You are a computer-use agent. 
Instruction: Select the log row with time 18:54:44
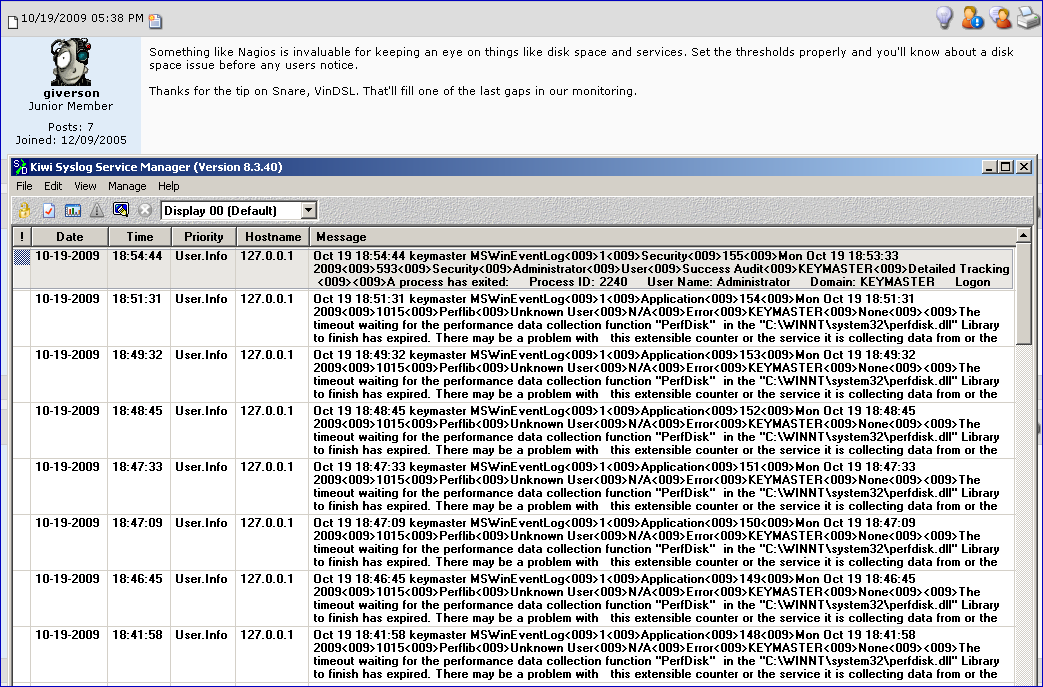click(514, 269)
